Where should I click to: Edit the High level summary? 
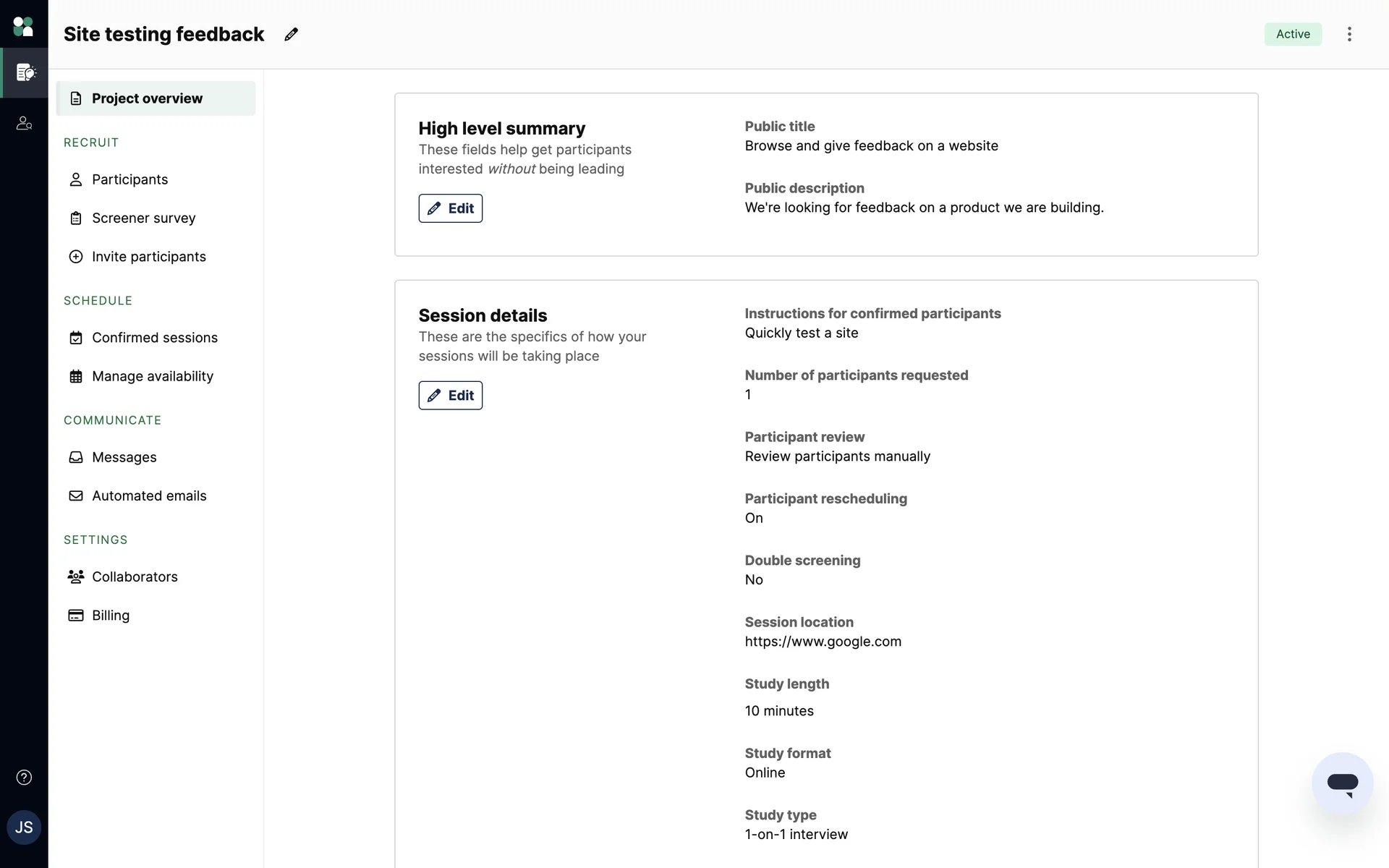[450, 208]
